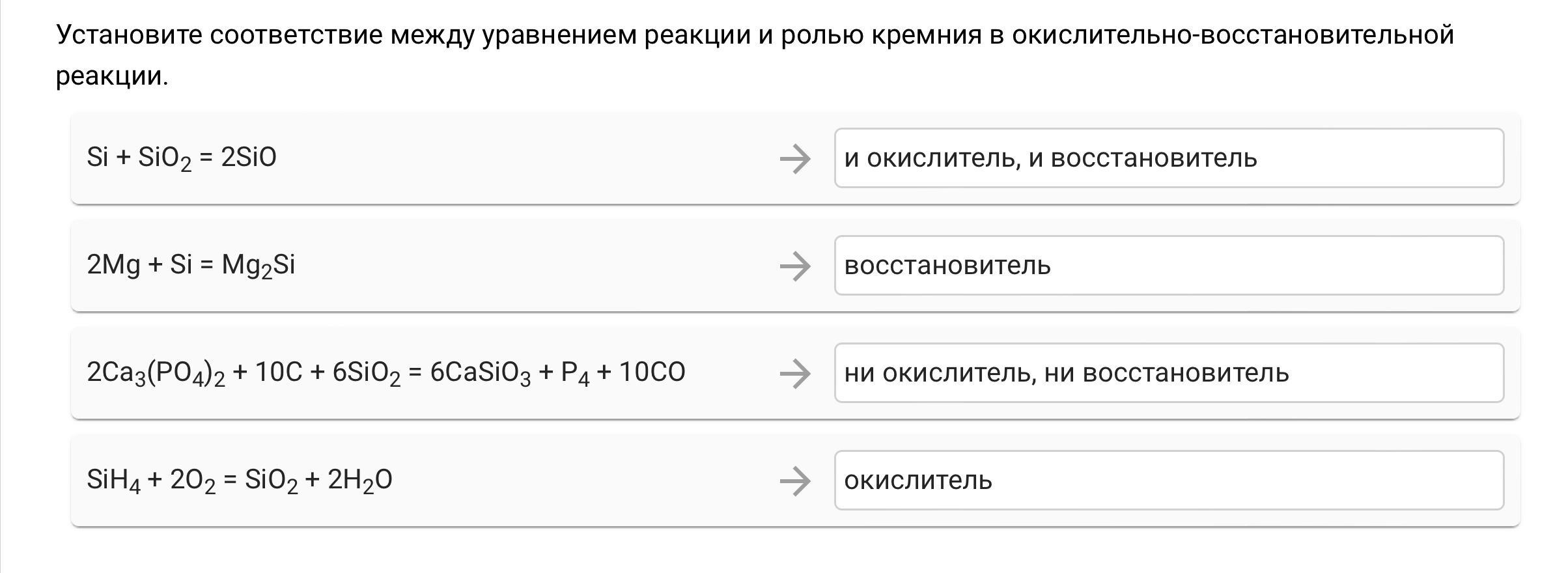The height and width of the screenshot is (573, 1568).
Task: Select the Si + SiO2 = 2SiO equation
Action: [x=182, y=158]
